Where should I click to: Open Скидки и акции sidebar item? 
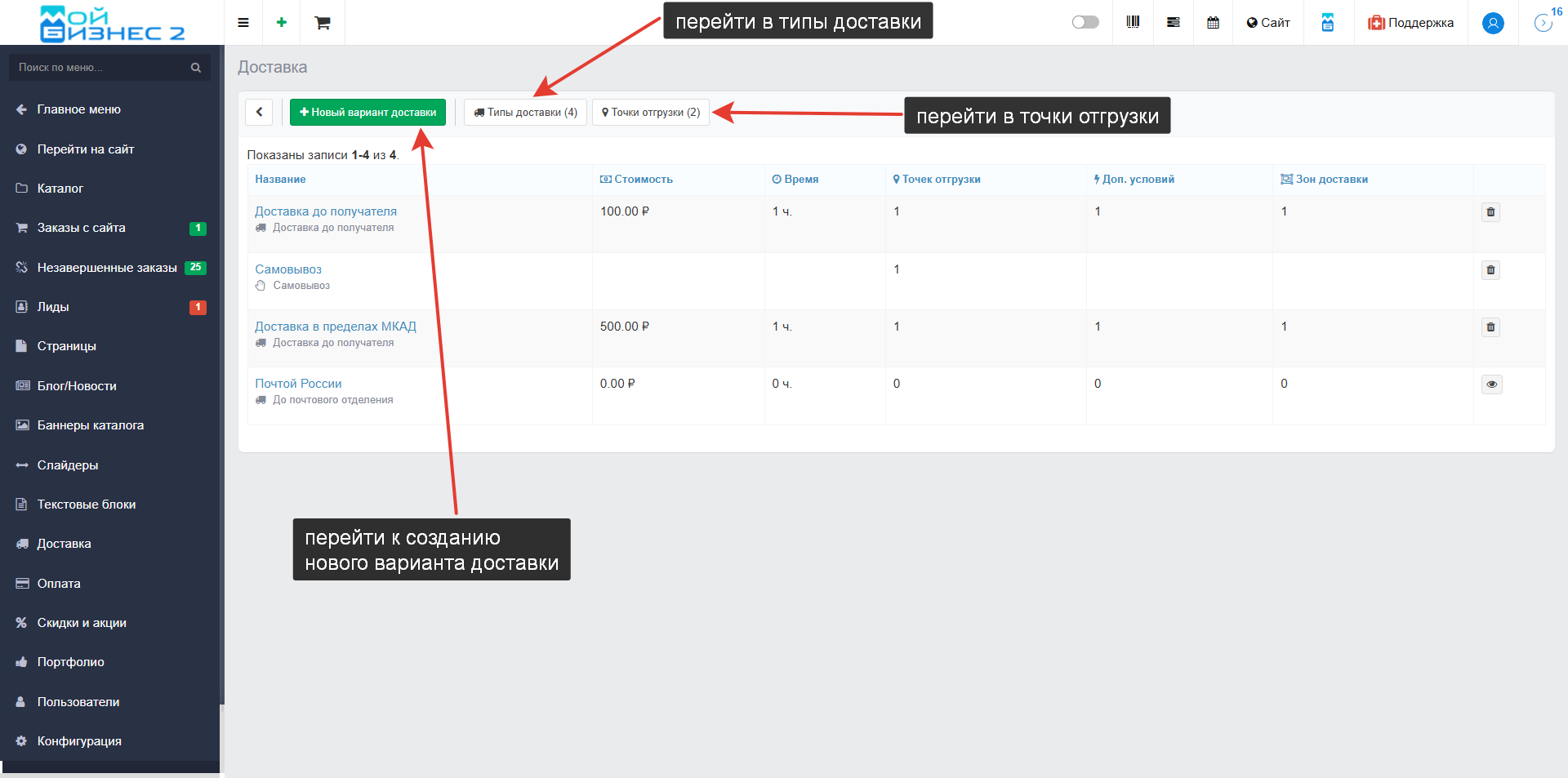coord(82,623)
